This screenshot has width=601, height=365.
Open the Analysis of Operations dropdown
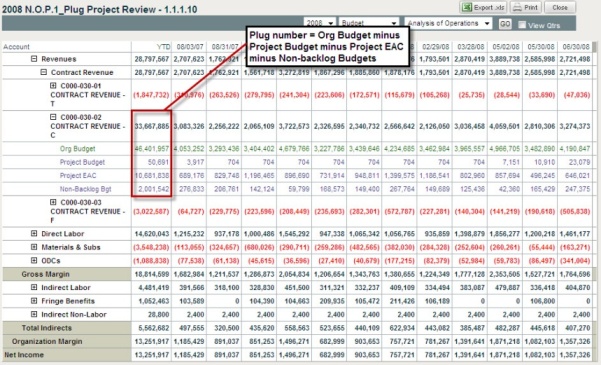point(448,23)
